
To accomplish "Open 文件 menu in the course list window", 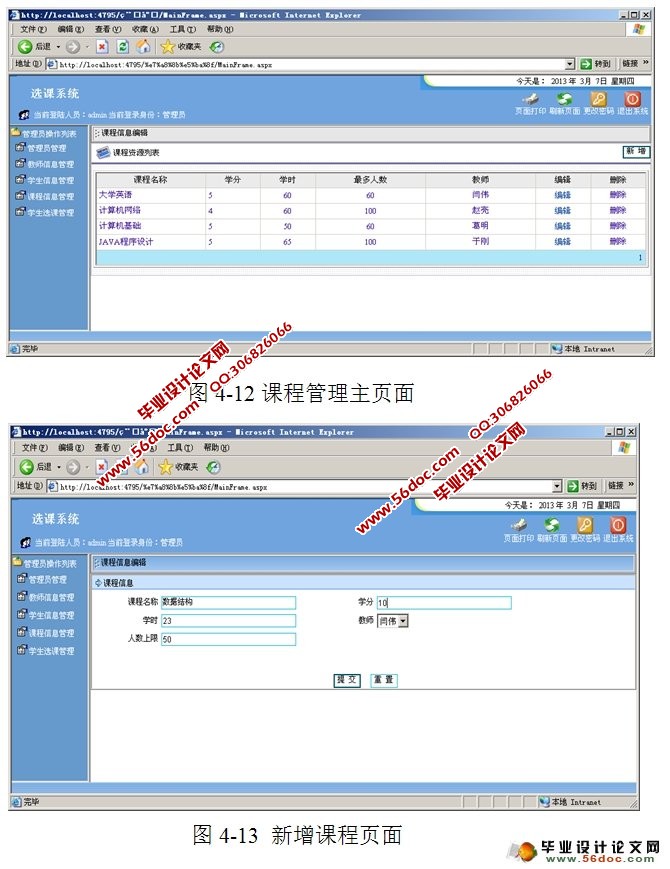I will [x=34, y=29].
